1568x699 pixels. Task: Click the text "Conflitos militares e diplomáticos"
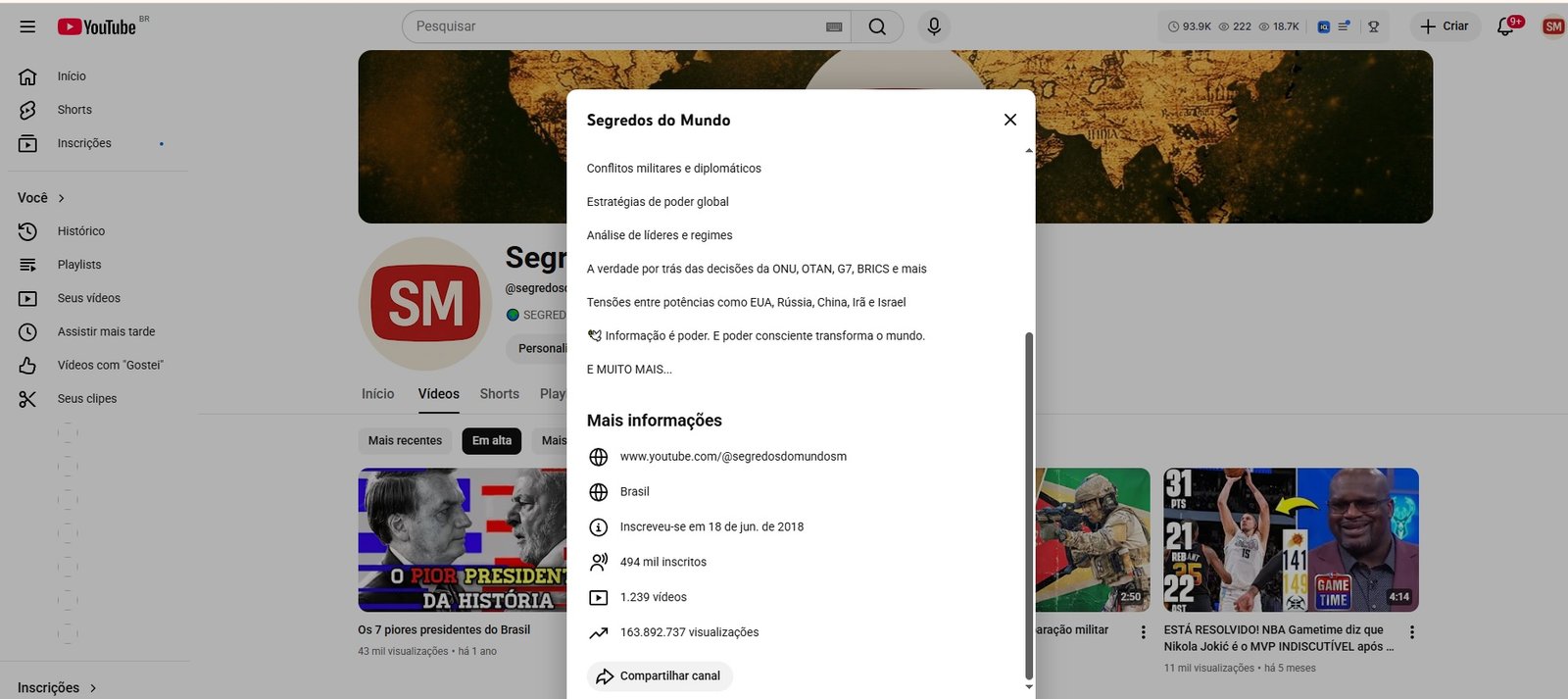coord(673,169)
